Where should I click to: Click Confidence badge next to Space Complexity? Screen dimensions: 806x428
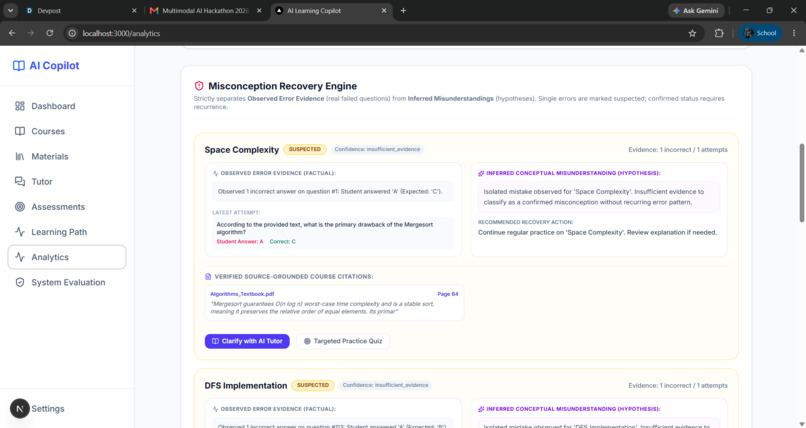tap(377, 150)
